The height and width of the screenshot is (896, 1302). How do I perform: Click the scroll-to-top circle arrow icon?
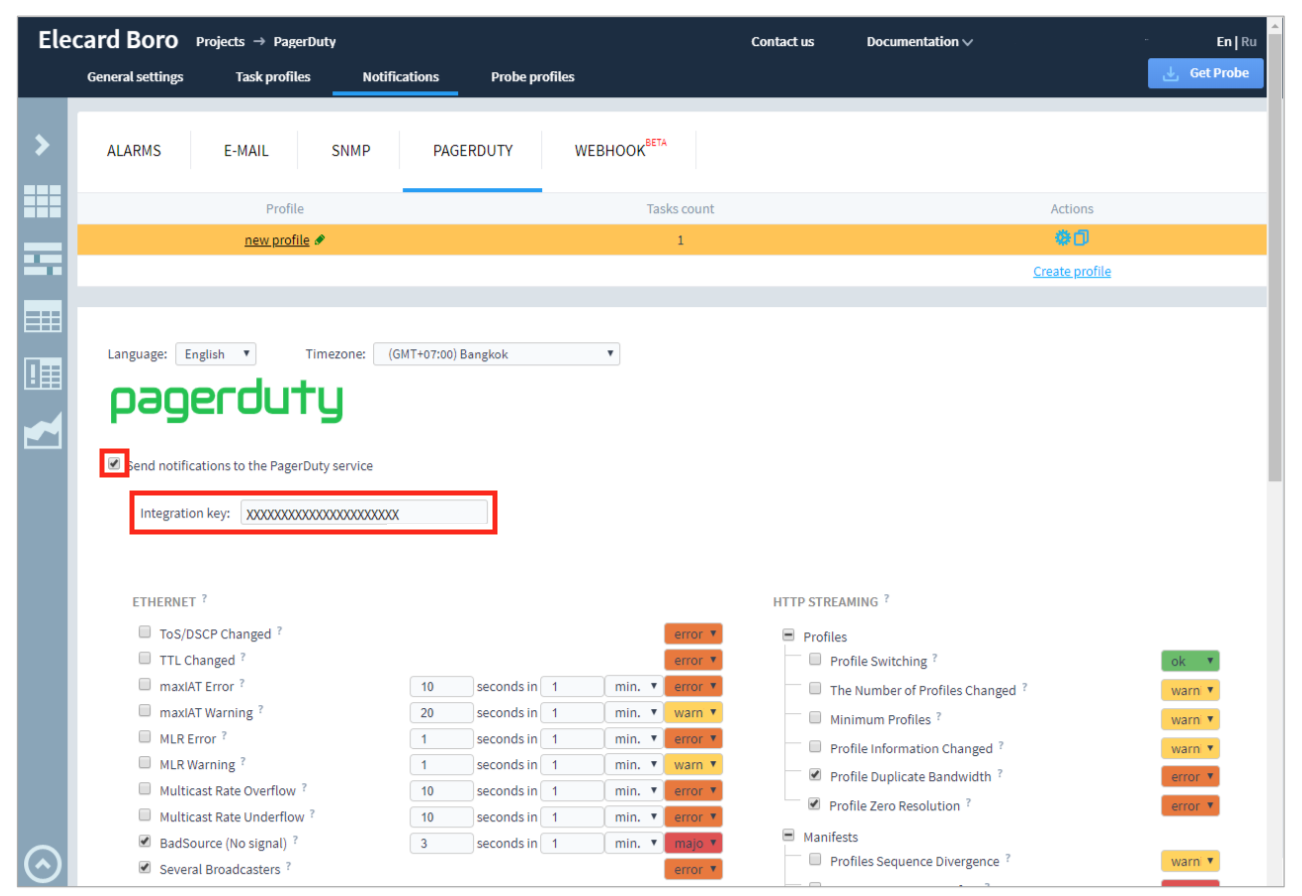[42, 864]
